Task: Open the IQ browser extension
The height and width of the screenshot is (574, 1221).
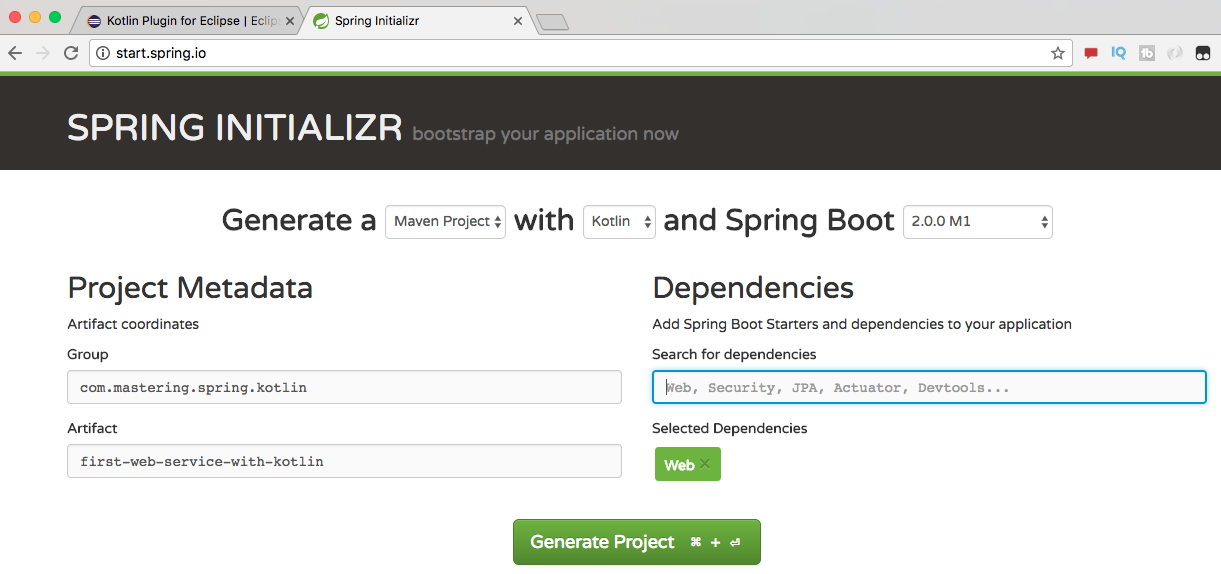Action: 1119,53
